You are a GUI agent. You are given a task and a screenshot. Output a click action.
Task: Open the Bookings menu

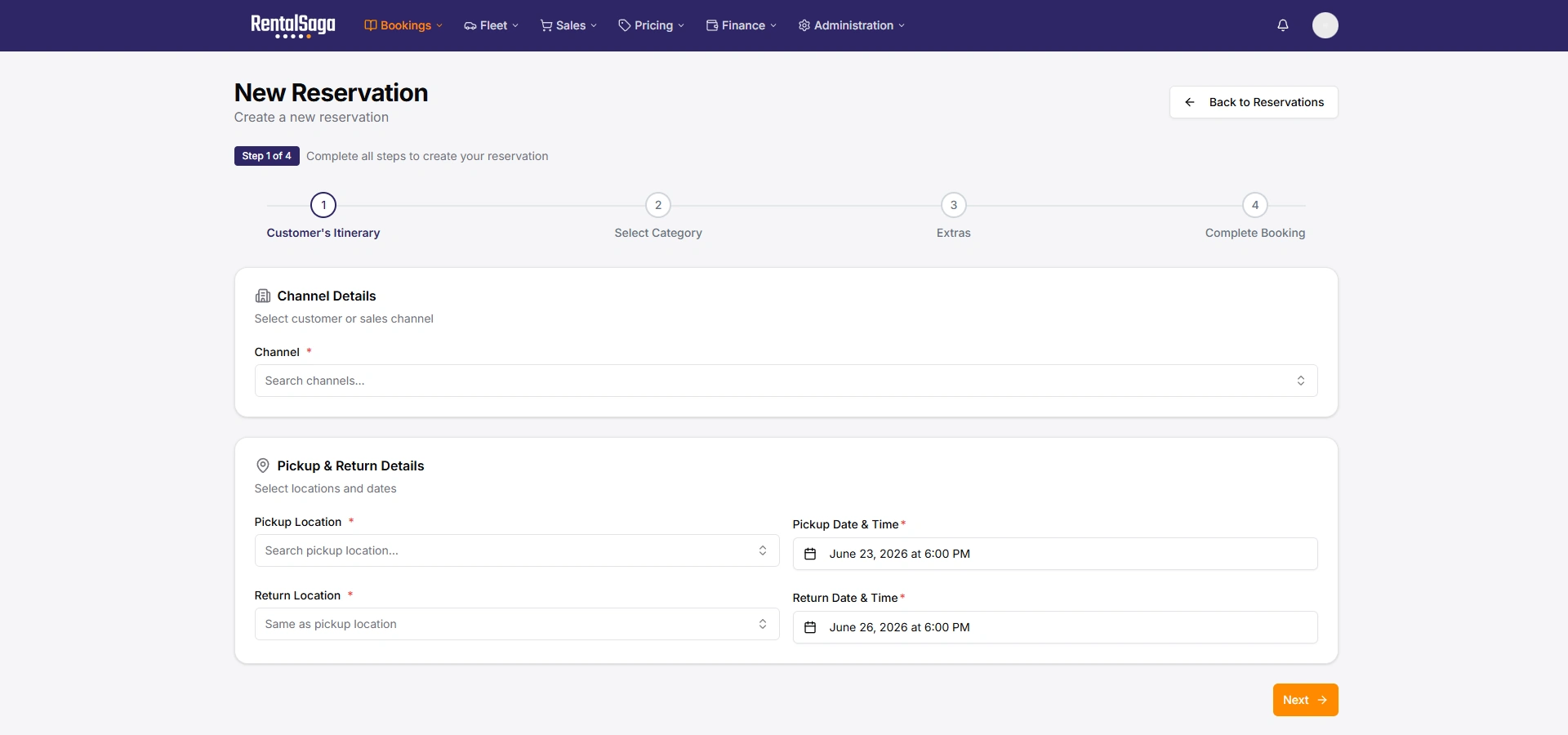point(403,25)
